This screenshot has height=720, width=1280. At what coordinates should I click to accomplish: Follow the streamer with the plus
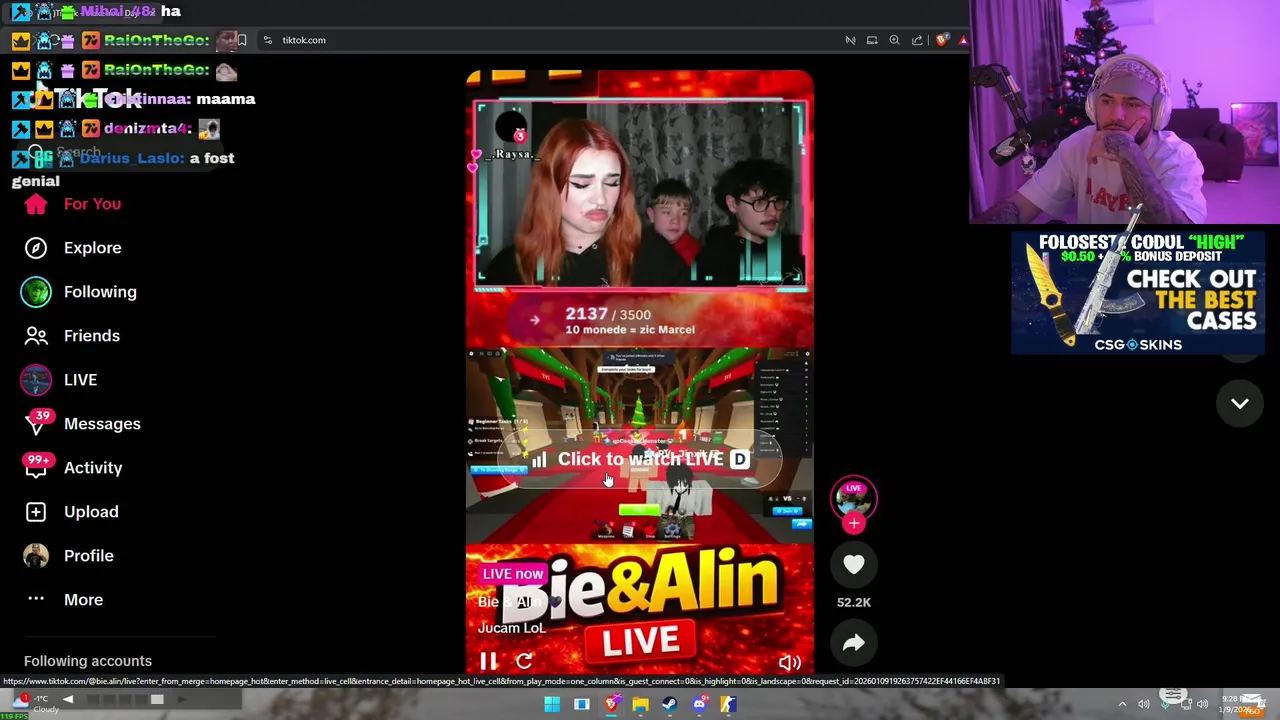pos(853,523)
